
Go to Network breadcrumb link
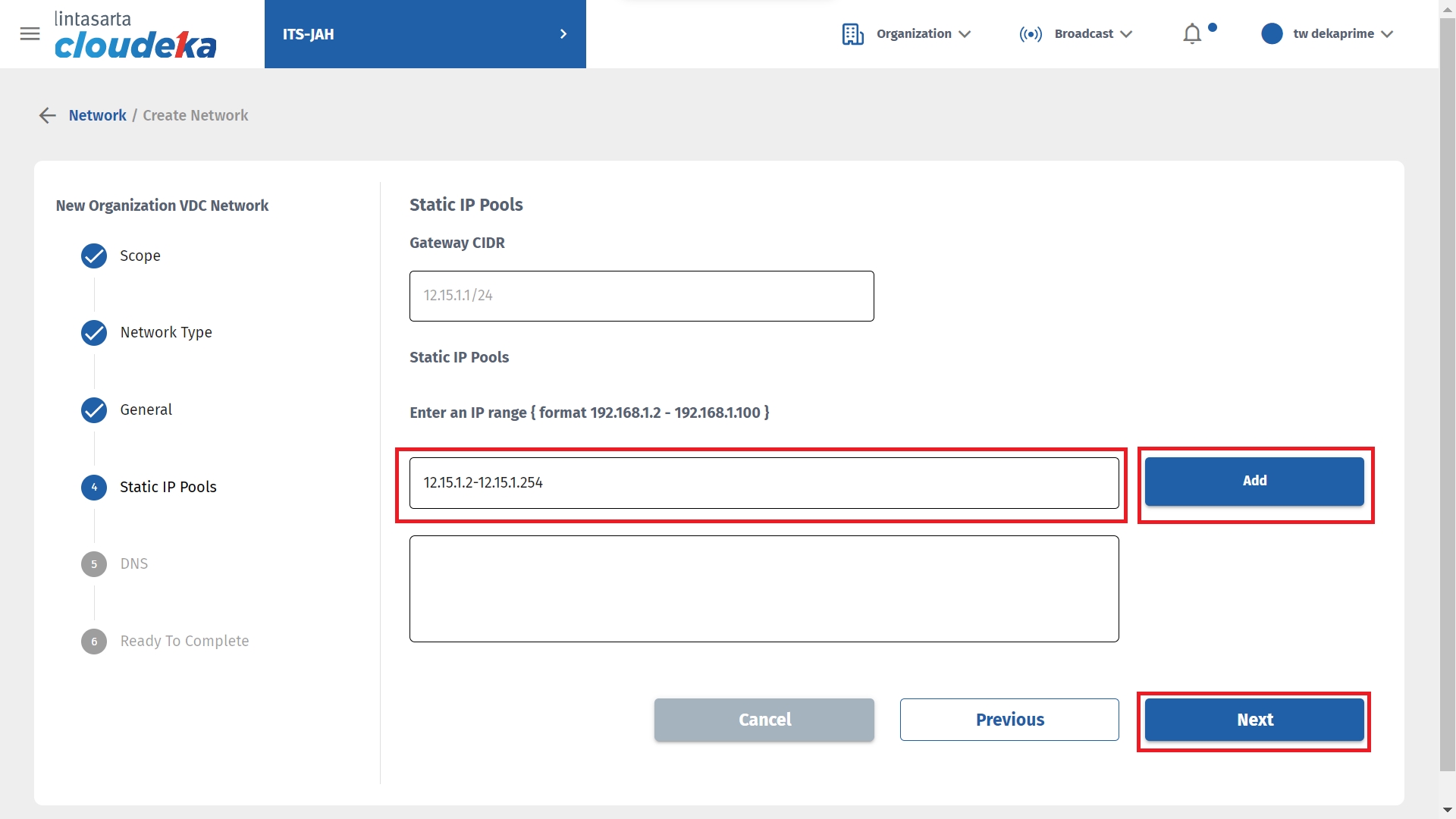tap(97, 115)
